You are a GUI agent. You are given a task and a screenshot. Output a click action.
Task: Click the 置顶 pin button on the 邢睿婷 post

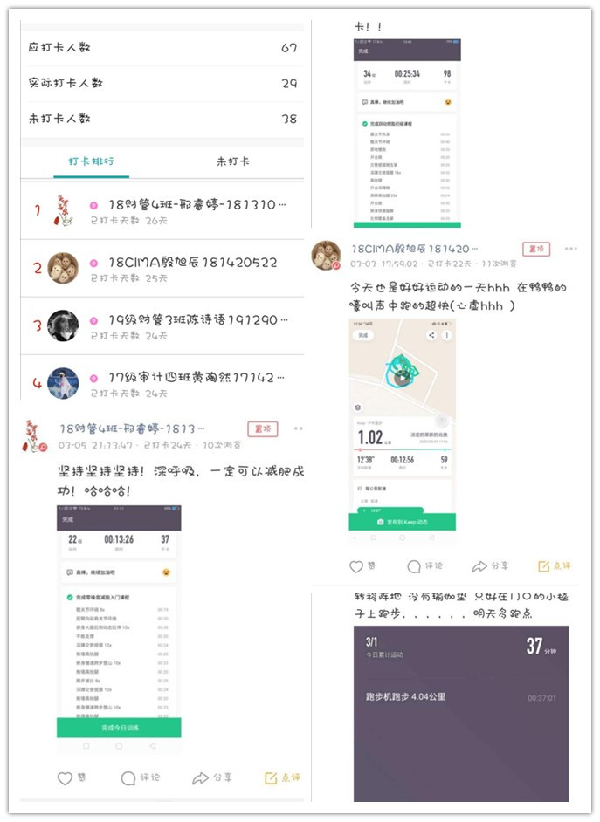click(x=263, y=429)
